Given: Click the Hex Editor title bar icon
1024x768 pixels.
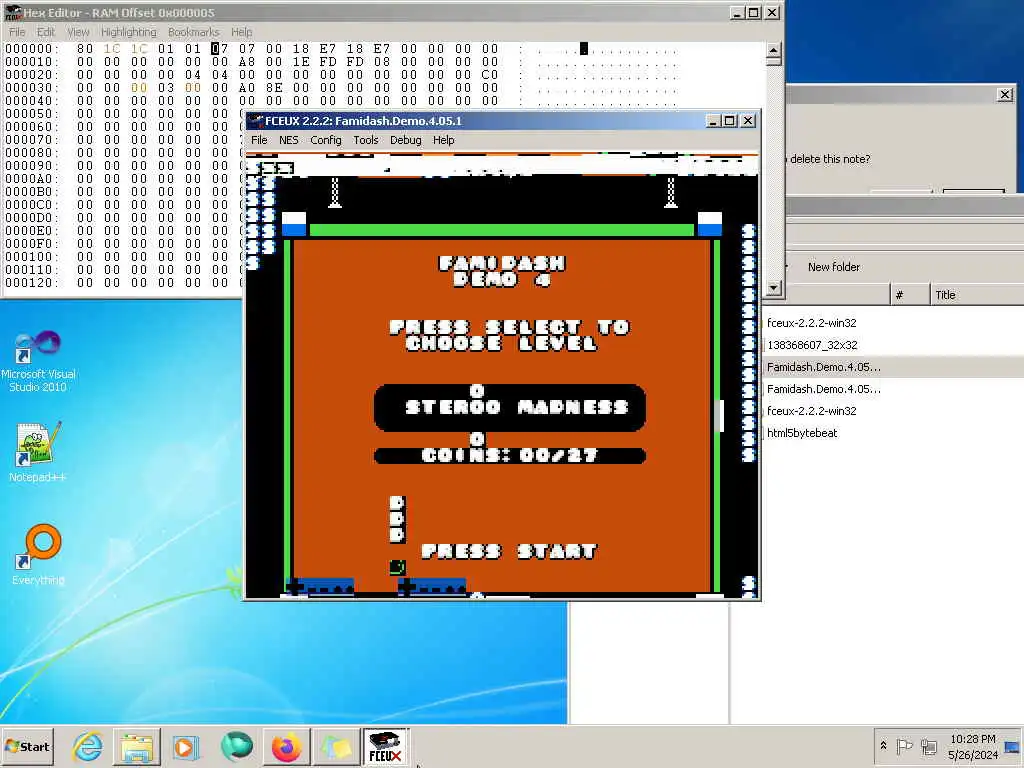Looking at the screenshot, I should point(13,12).
